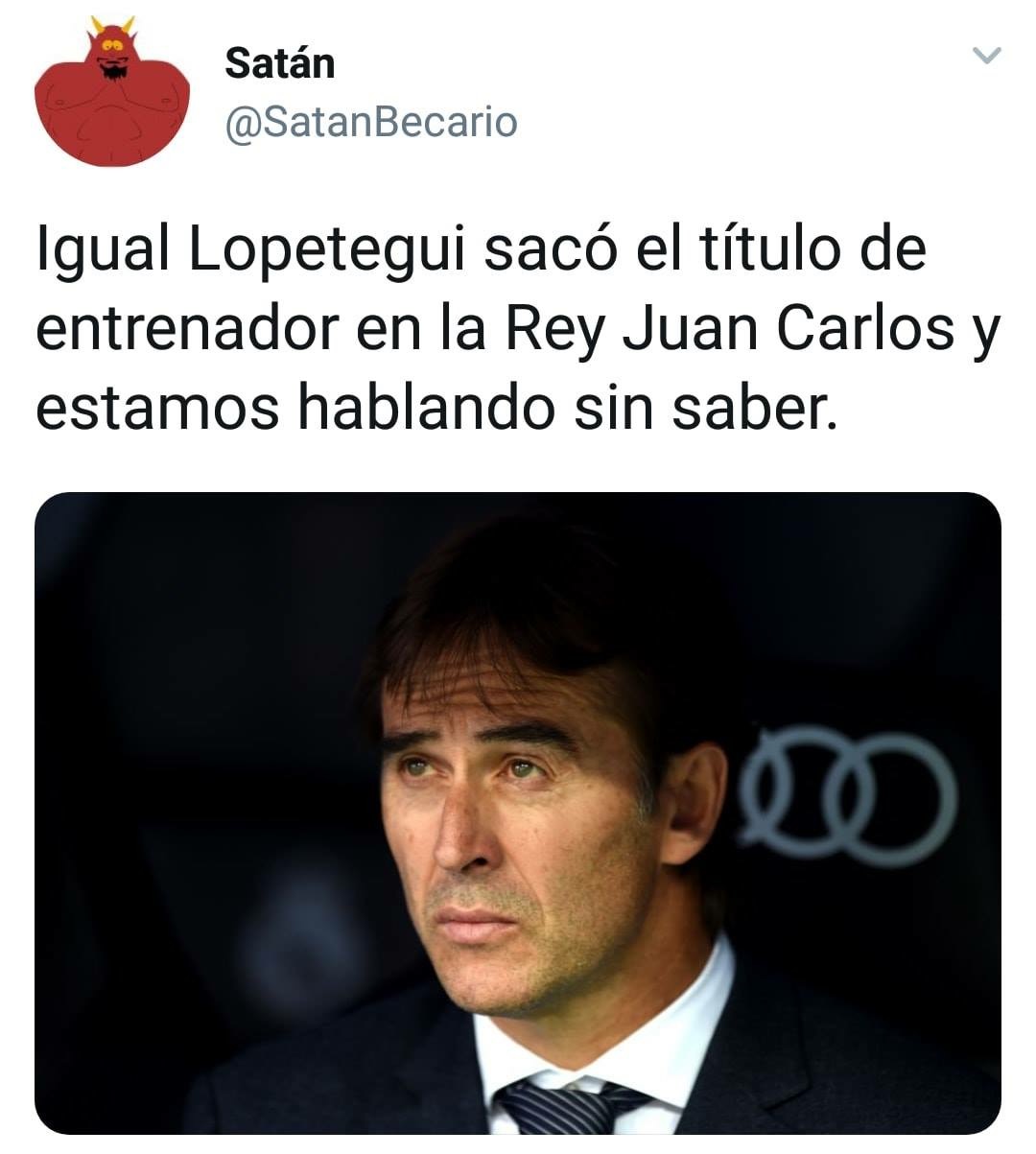Click the display name Satán
This screenshot has height=1154, width=1036.
point(280,63)
